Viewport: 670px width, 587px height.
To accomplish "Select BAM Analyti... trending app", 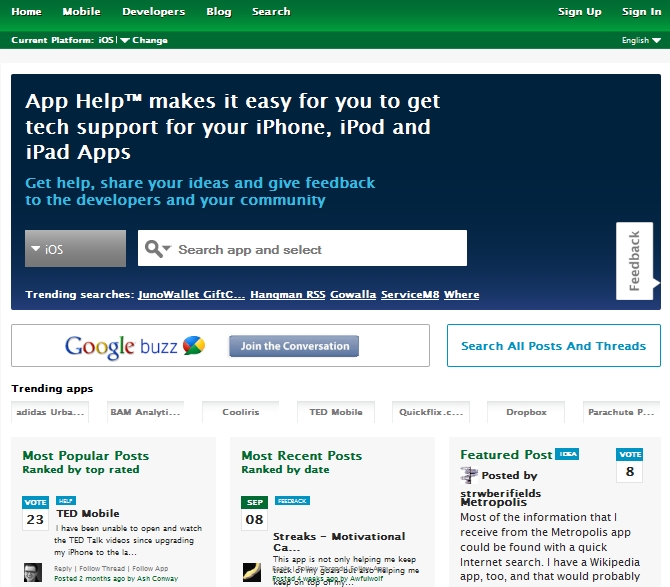I will coord(145,412).
